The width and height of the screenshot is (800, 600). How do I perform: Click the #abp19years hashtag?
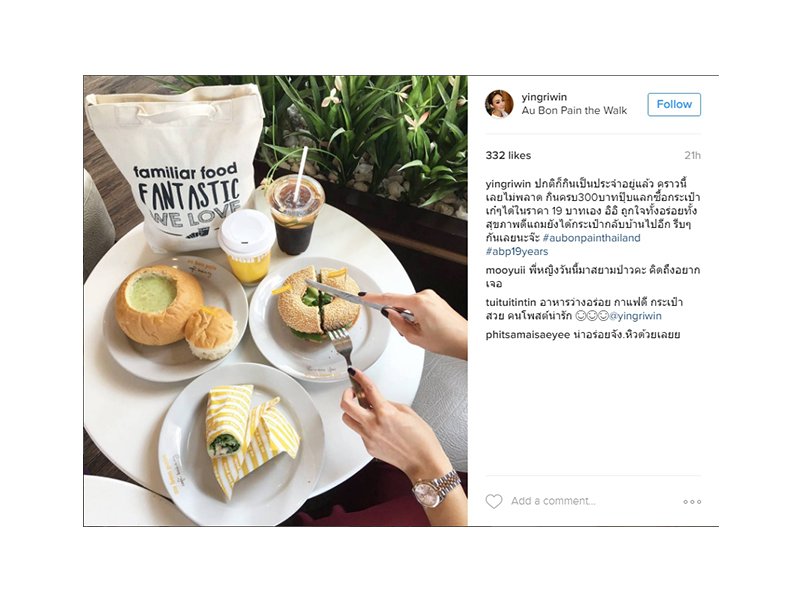click(516, 252)
